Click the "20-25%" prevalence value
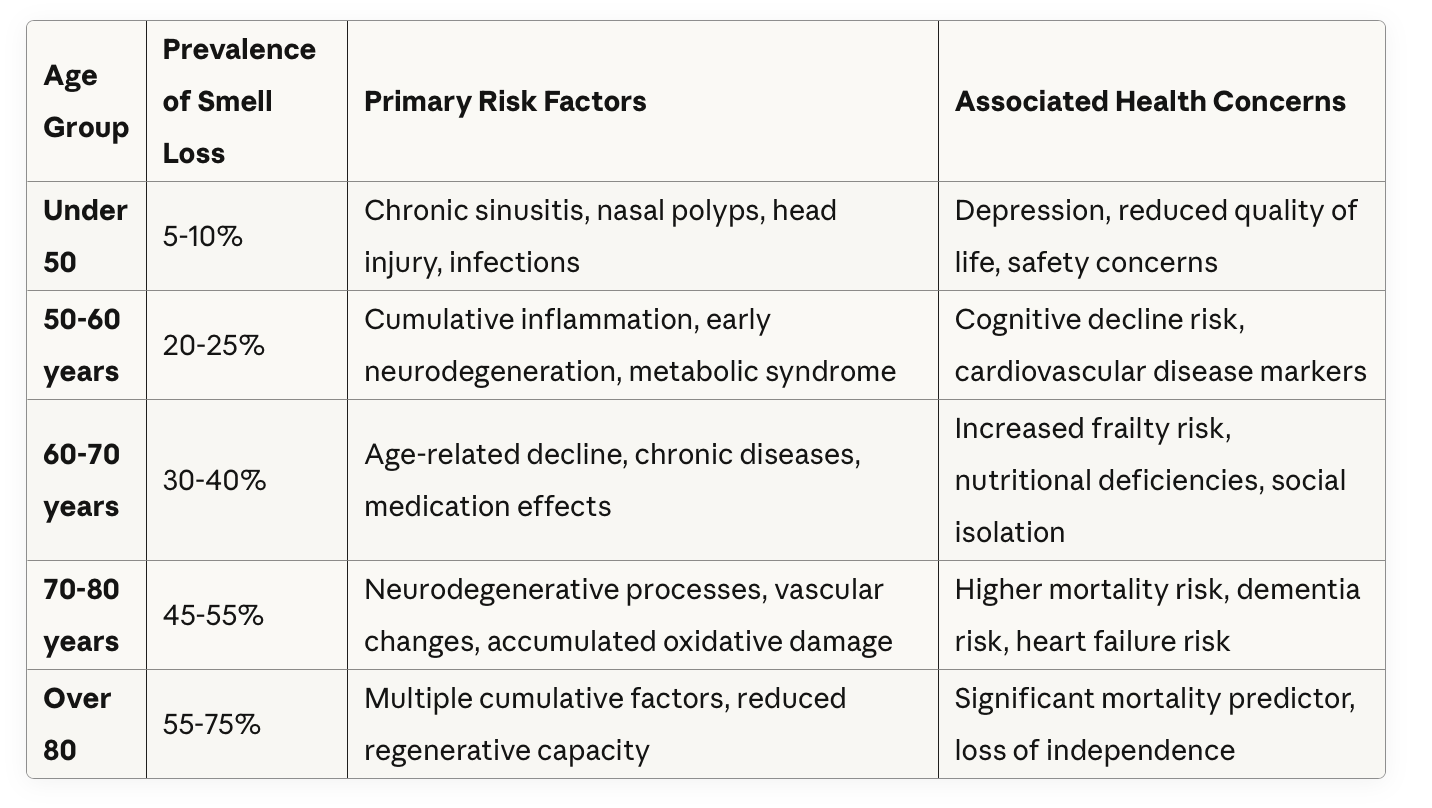The width and height of the screenshot is (1432, 808). coord(214,346)
